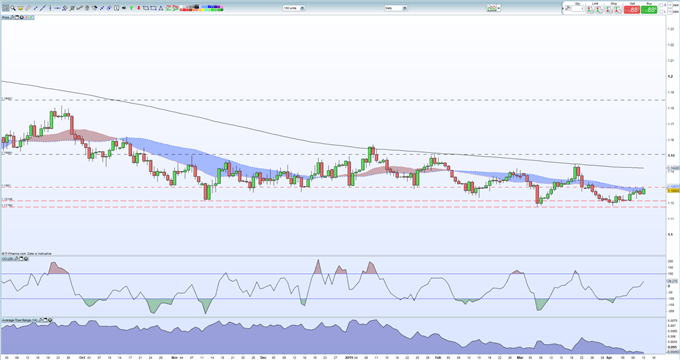Click window icon beside Average True Range label
680x360 pixels.
45,320
